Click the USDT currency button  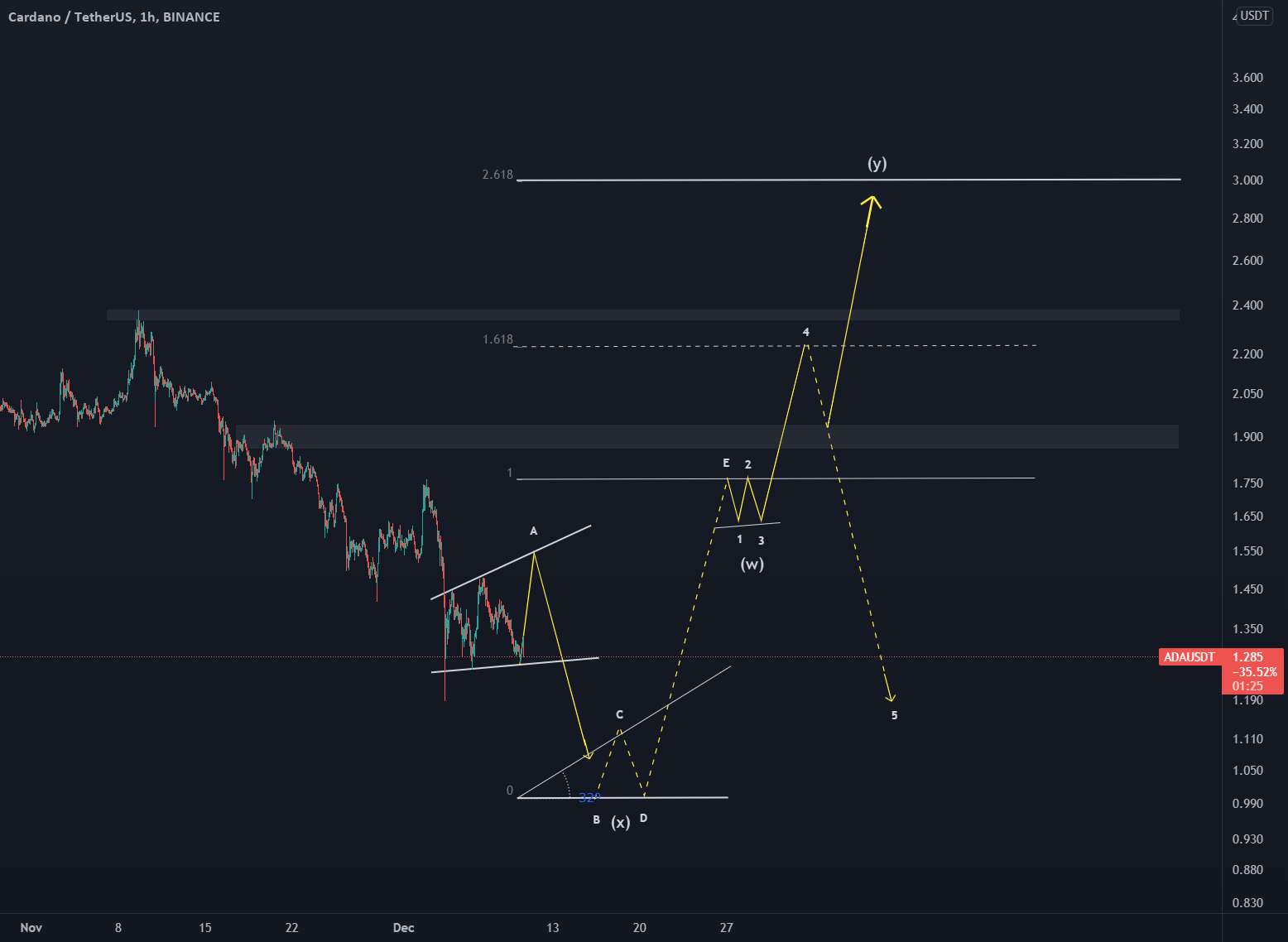pos(1255,16)
